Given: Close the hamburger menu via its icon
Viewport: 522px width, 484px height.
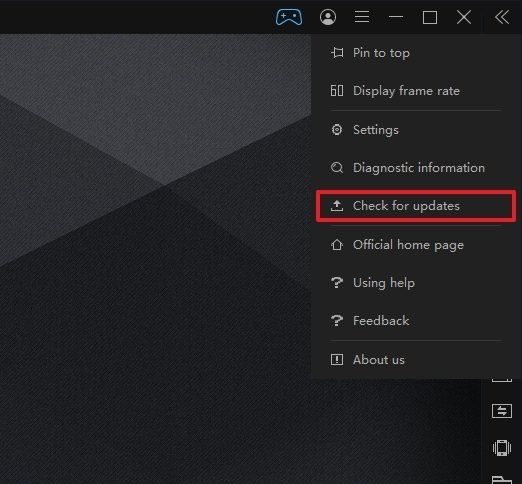Looking at the screenshot, I should click(362, 17).
